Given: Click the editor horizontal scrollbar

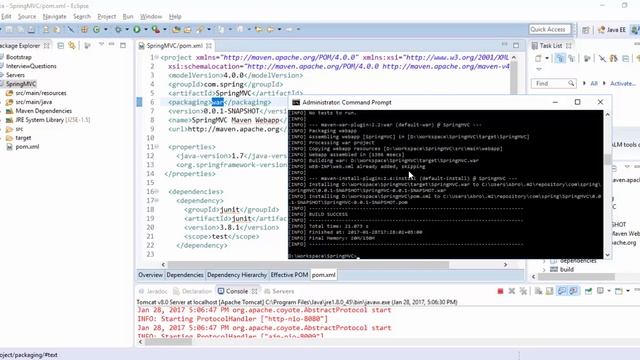Looking at the screenshot, I should [308, 264].
